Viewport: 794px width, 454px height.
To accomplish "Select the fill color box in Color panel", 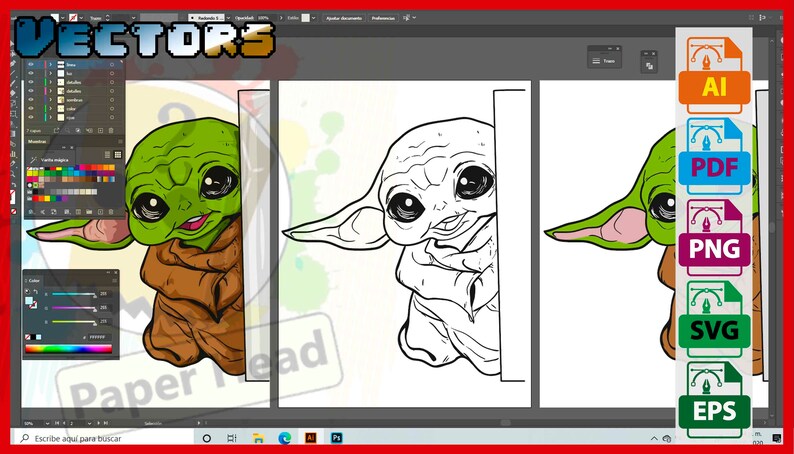I will 29,301.
